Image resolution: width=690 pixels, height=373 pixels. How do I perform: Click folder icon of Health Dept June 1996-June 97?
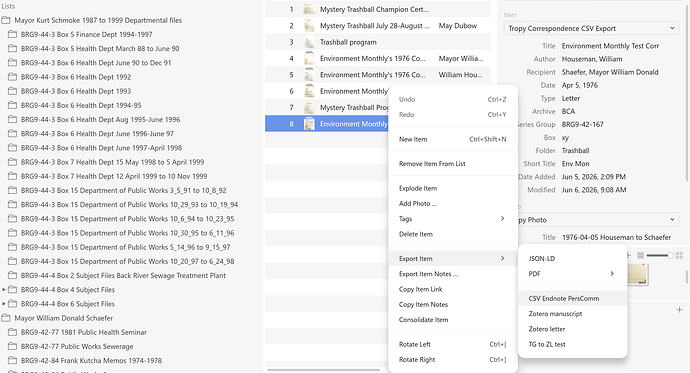pos(13,133)
